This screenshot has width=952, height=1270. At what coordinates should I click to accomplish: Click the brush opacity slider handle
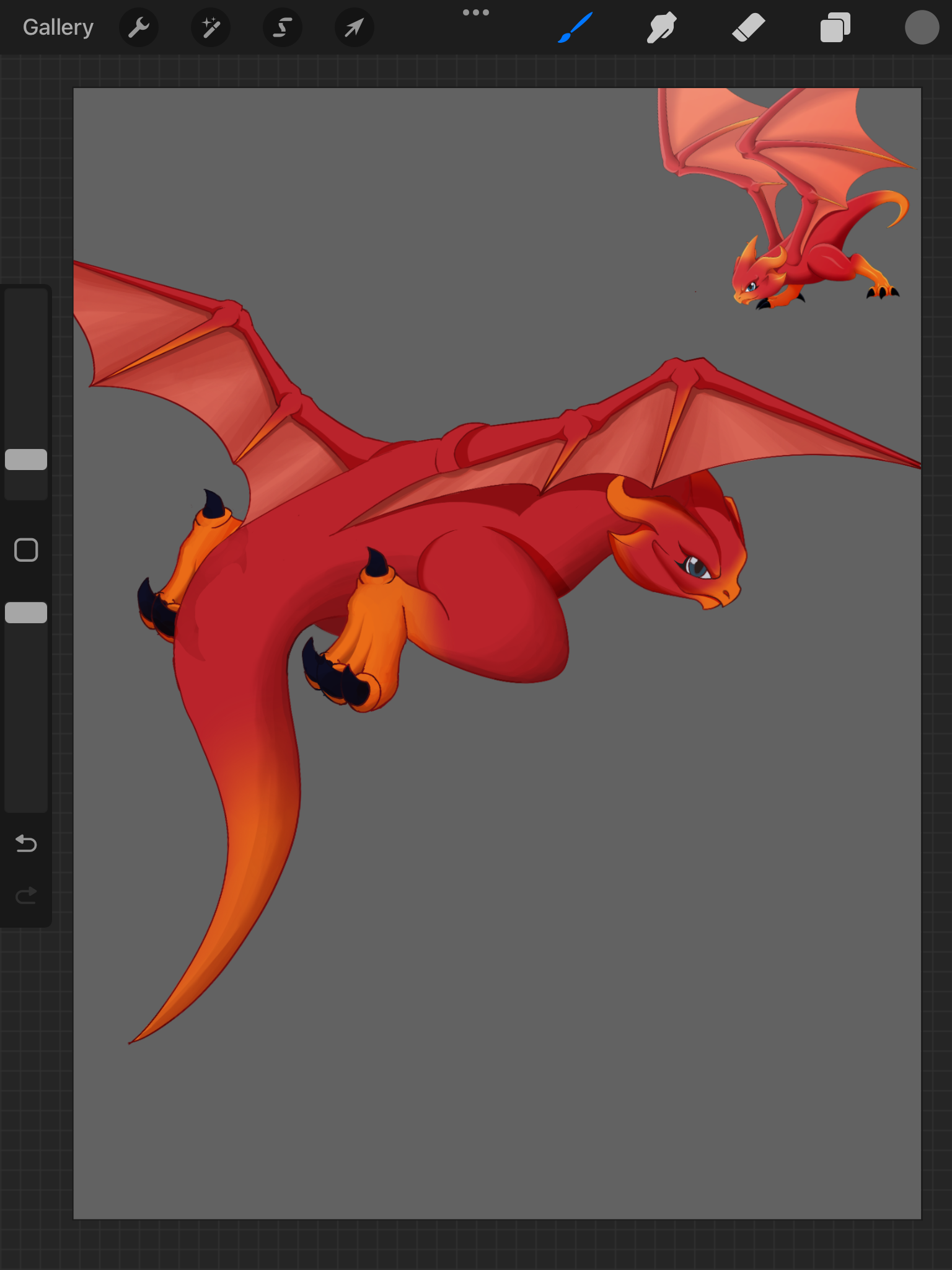click(26, 613)
